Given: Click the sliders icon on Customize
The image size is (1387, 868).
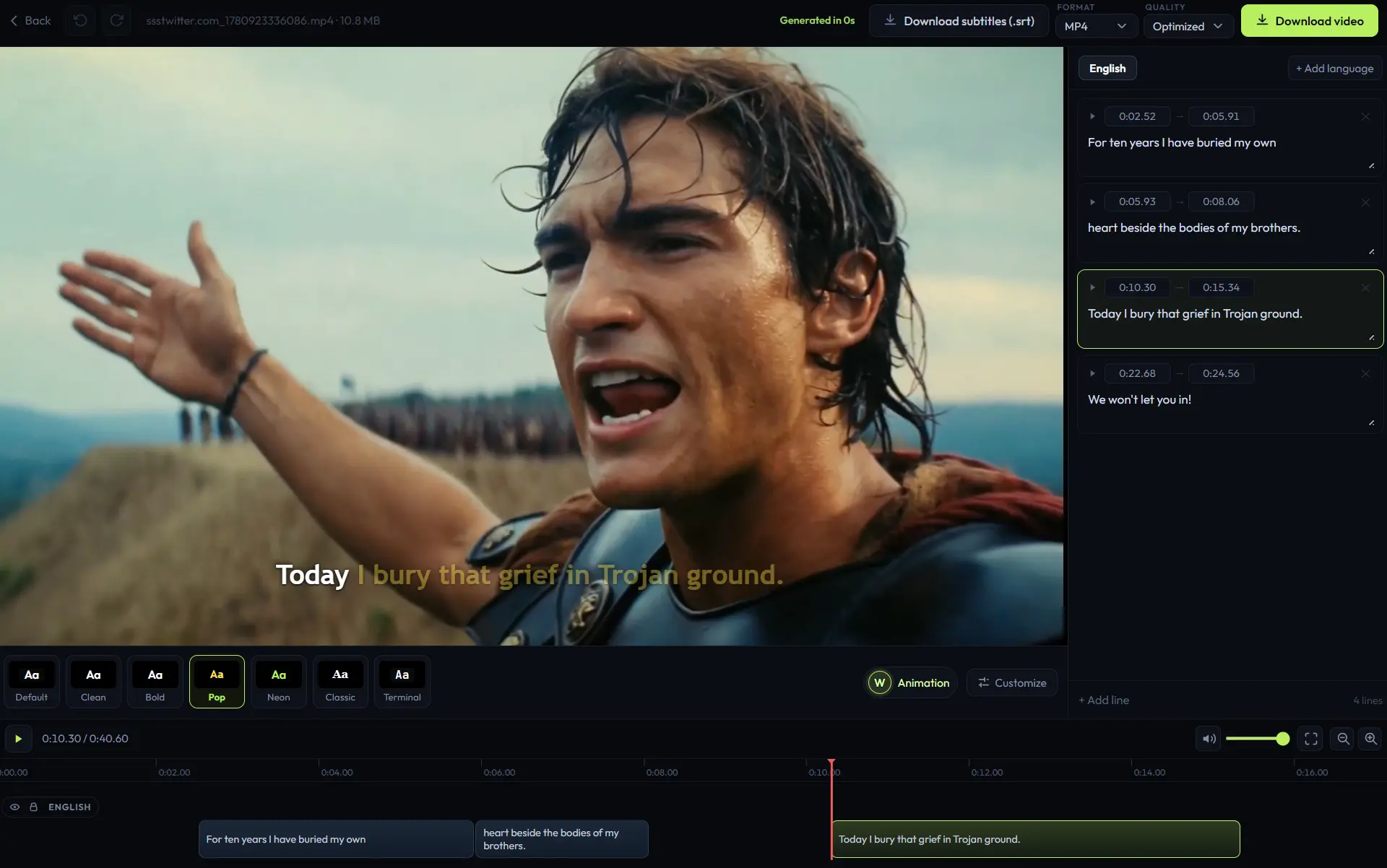Looking at the screenshot, I should pos(983,682).
